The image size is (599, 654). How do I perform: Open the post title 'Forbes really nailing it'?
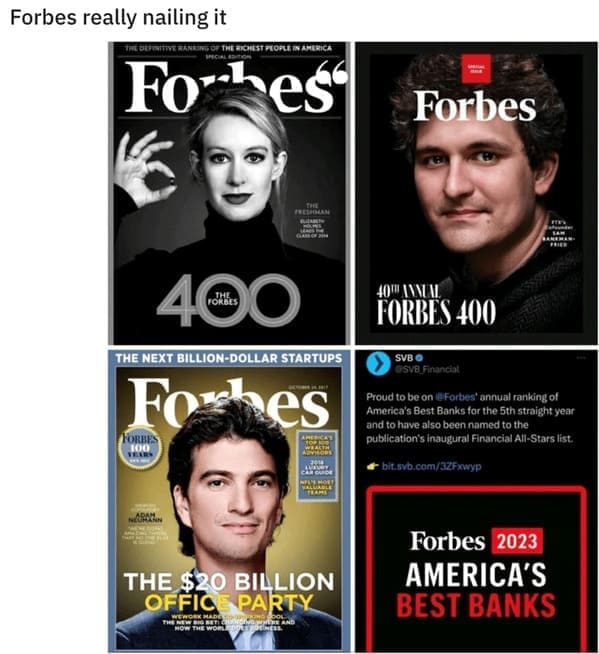tap(118, 18)
